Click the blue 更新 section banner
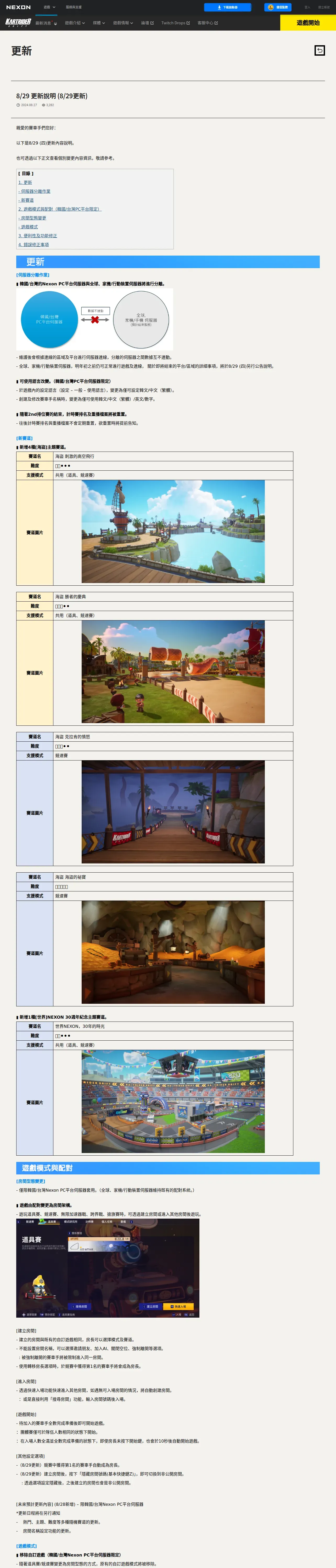The image size is (336, 1568). [168, 262]
